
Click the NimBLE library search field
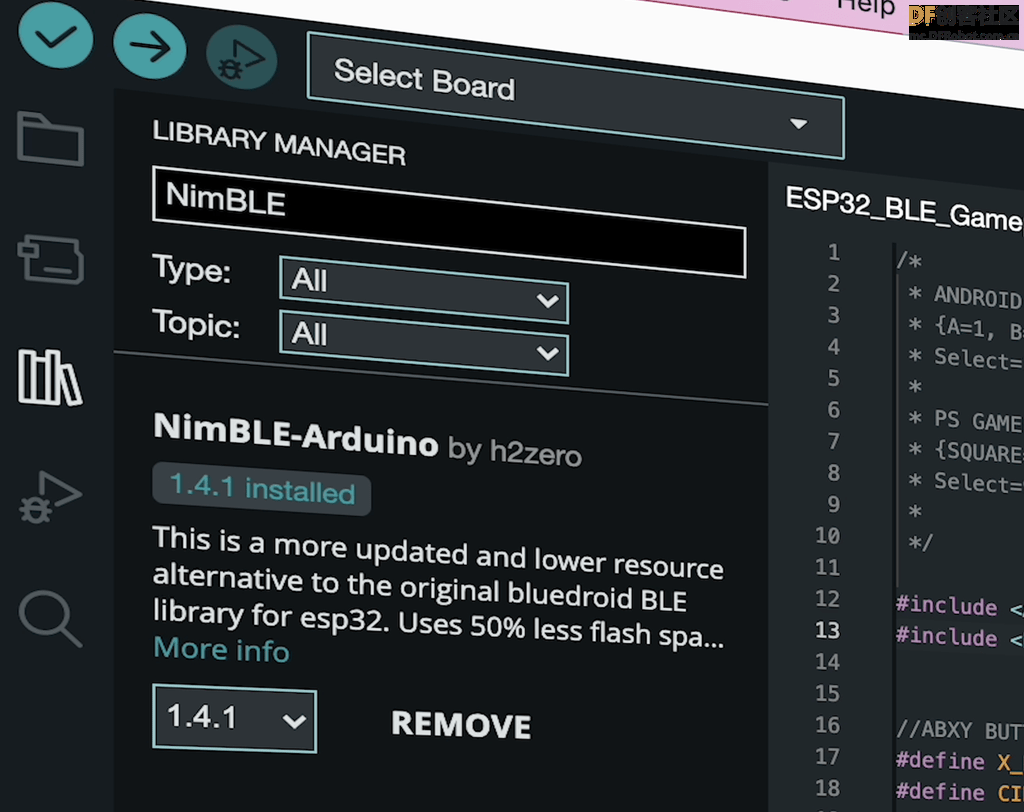[449, 222]
